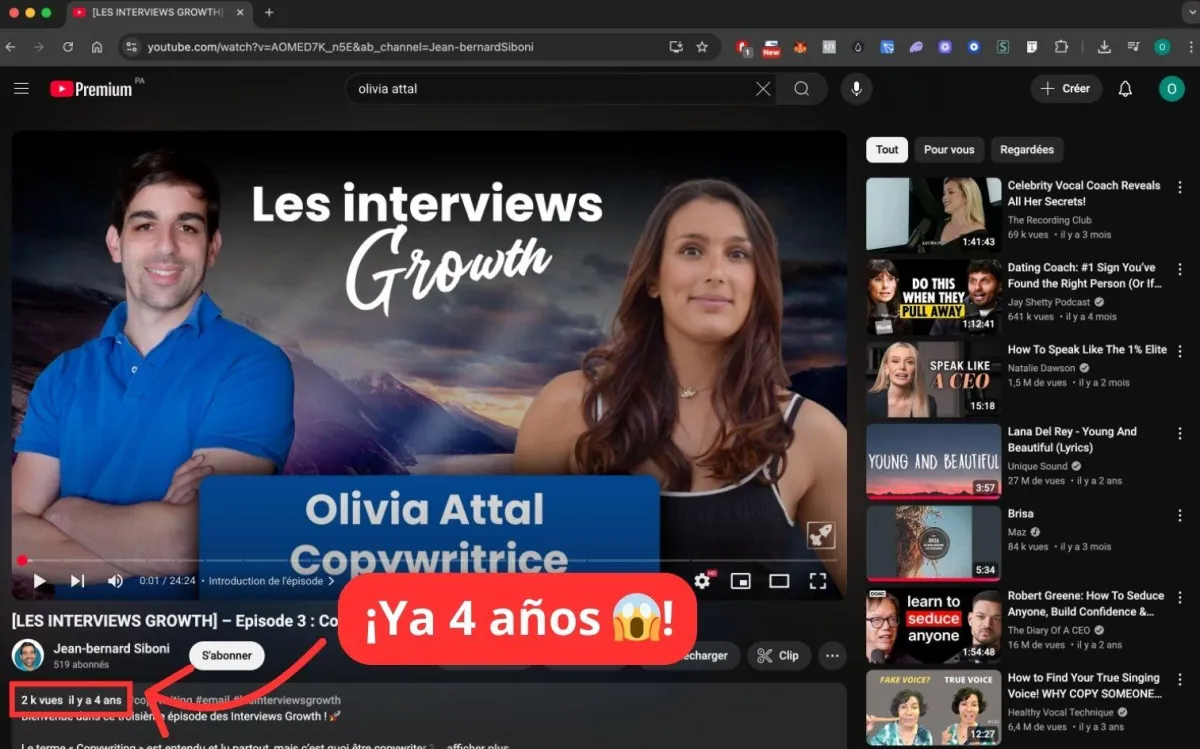Open Jean-bernard Siboni channel avatar
The height and width of the screenshot is (749, 1200).
(28, 656)
